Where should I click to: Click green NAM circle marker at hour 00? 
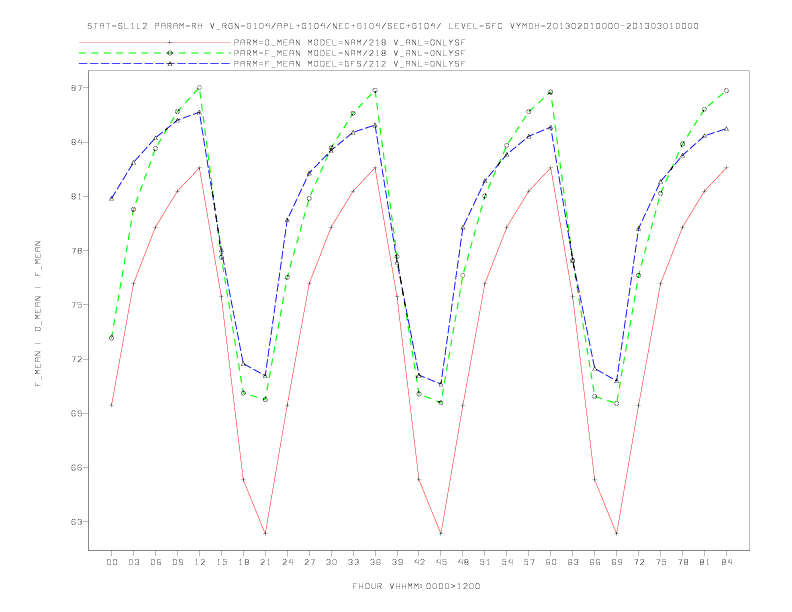point(112,338)
